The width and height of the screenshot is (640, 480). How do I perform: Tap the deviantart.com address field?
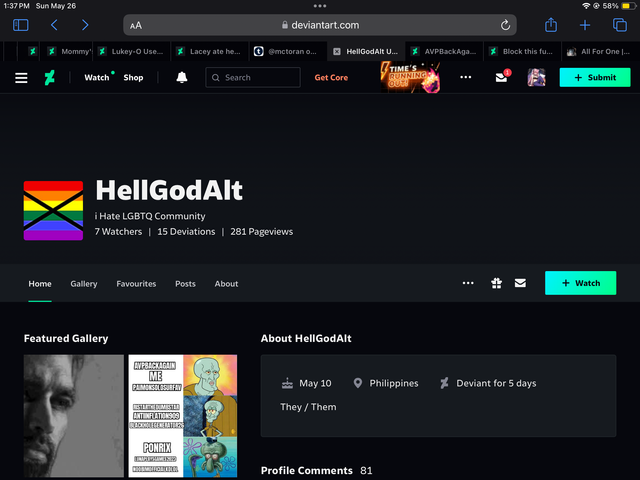pyautogui.click(x=320, y=25)
